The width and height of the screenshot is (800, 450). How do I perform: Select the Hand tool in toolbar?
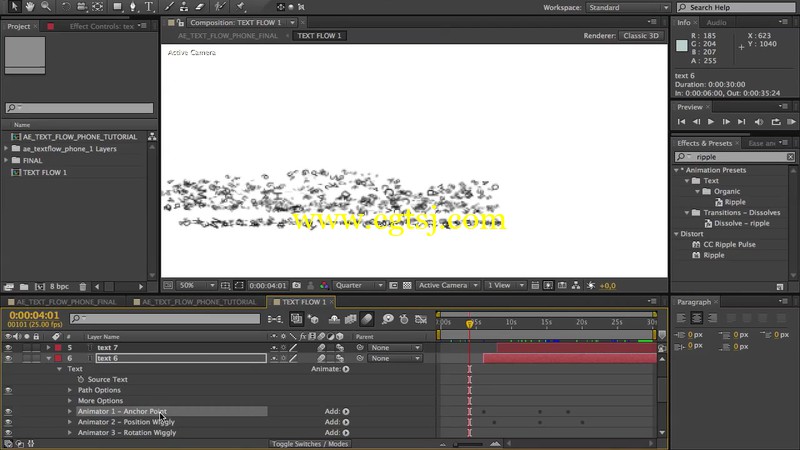[x=30, y=7]
